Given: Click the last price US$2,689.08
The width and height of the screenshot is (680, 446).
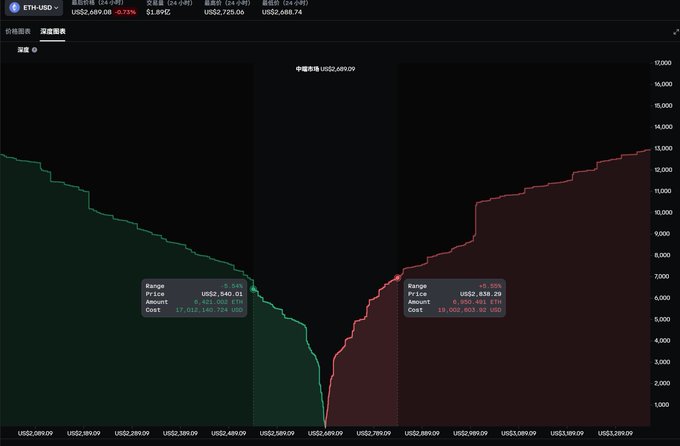Looking at the screenshot, I should point(92,12).
